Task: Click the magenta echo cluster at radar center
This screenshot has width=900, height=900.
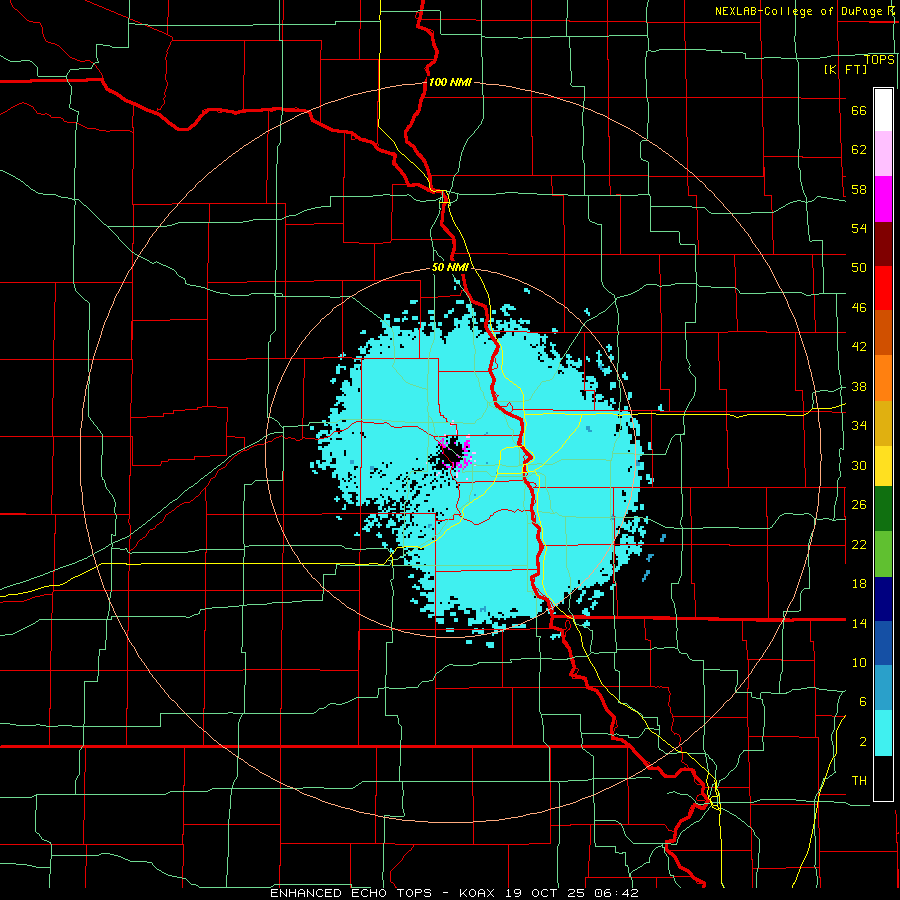Action: [456, 453]
